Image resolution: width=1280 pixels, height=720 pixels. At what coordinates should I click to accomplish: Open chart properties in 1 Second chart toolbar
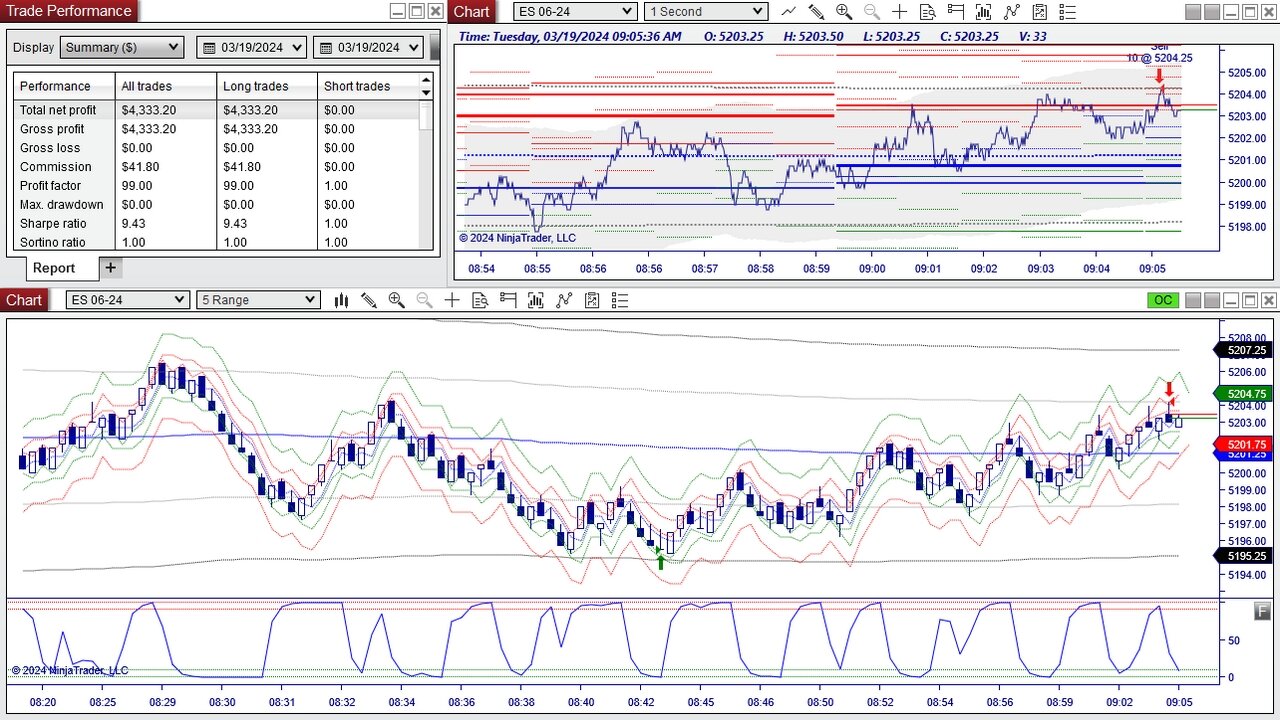[1068, 12]
